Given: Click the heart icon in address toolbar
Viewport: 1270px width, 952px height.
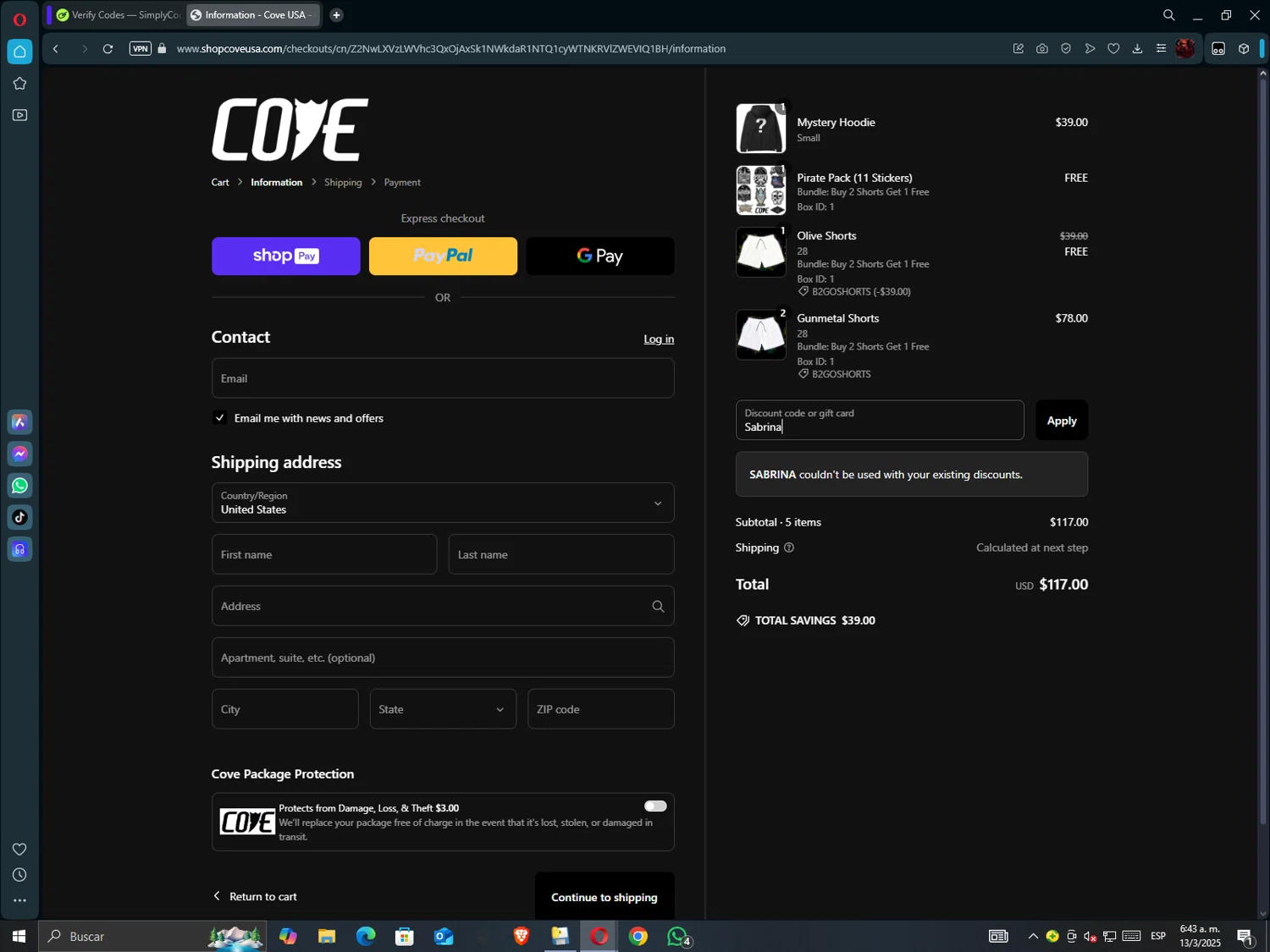Looking at the screenshot, I should point(1113,49).
